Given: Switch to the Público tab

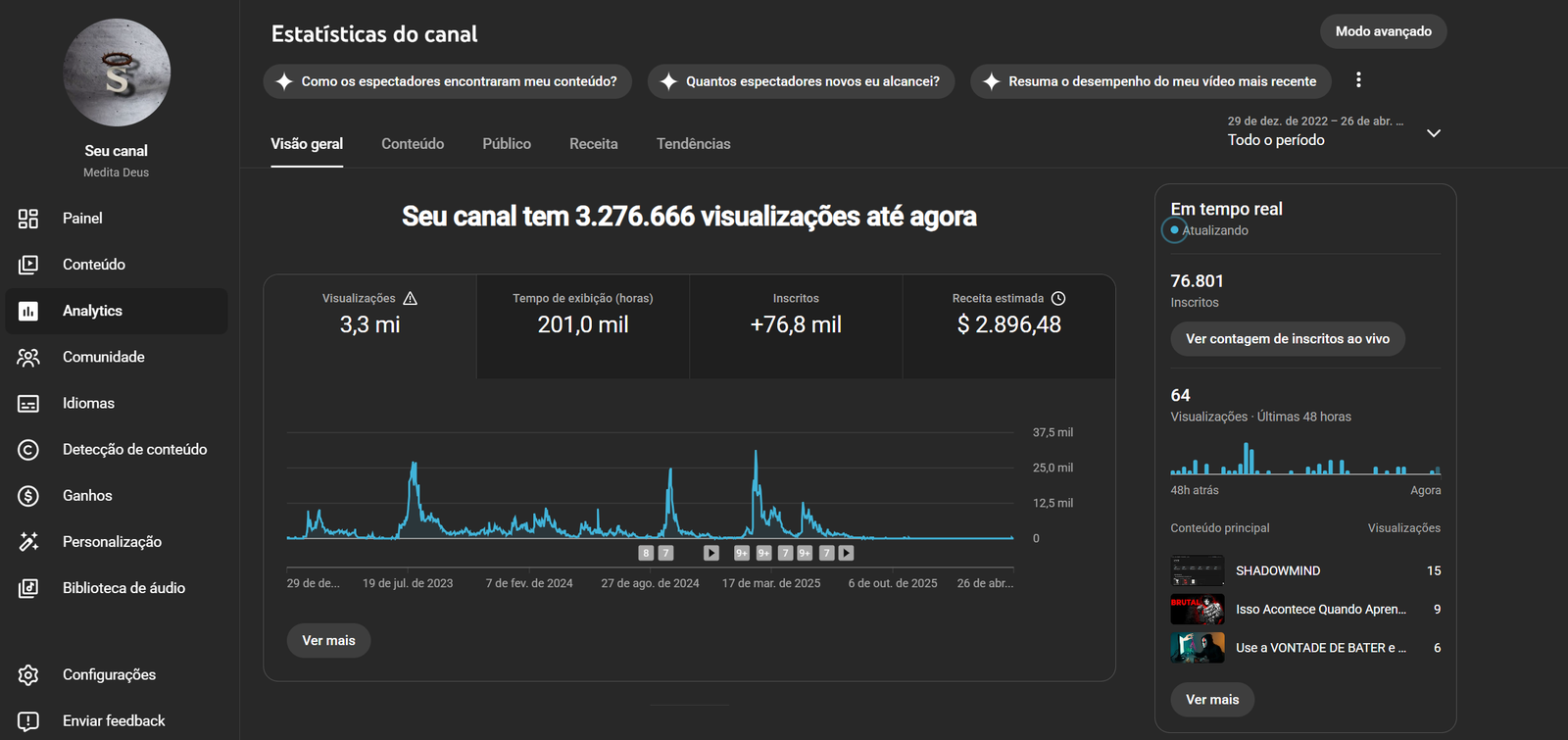Looking at the screenshot, I should pyautogui.click(x=507, y=144).
